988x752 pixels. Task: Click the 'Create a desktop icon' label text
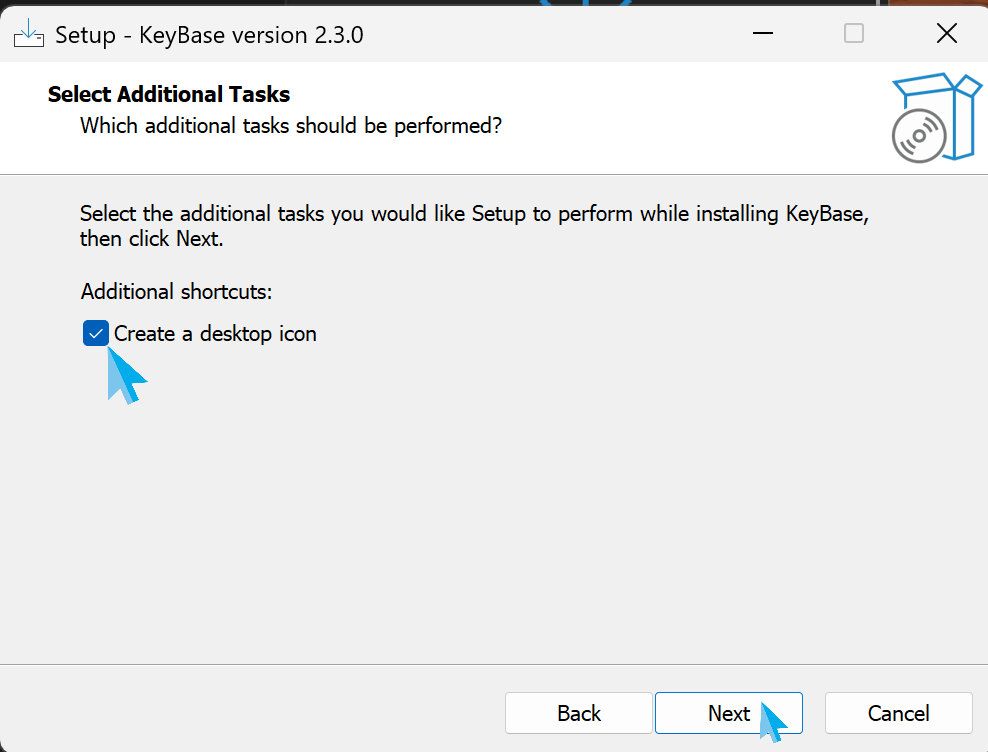215,334
